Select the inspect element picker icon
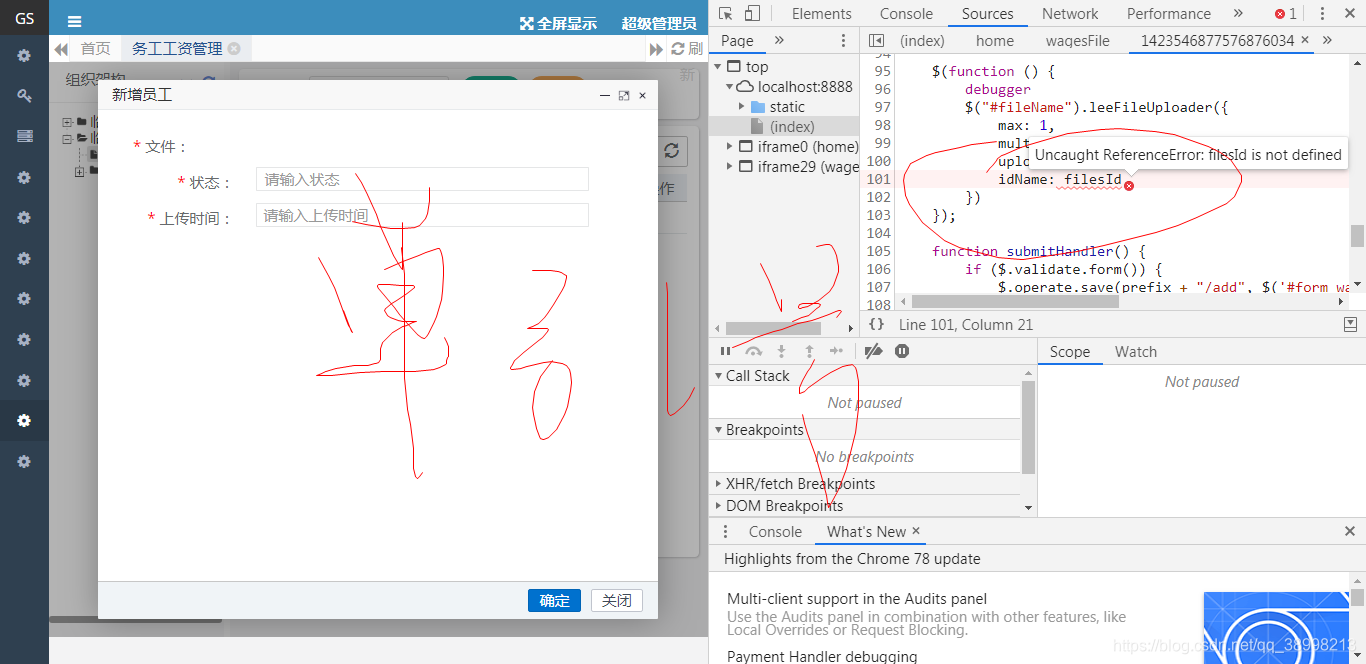 pyautogui.click(x=726, y=13)
